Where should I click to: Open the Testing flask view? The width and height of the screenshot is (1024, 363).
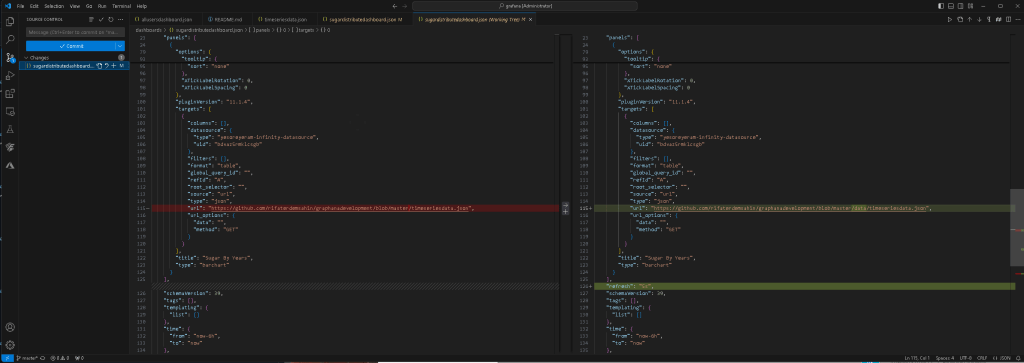tap(10, 130)
